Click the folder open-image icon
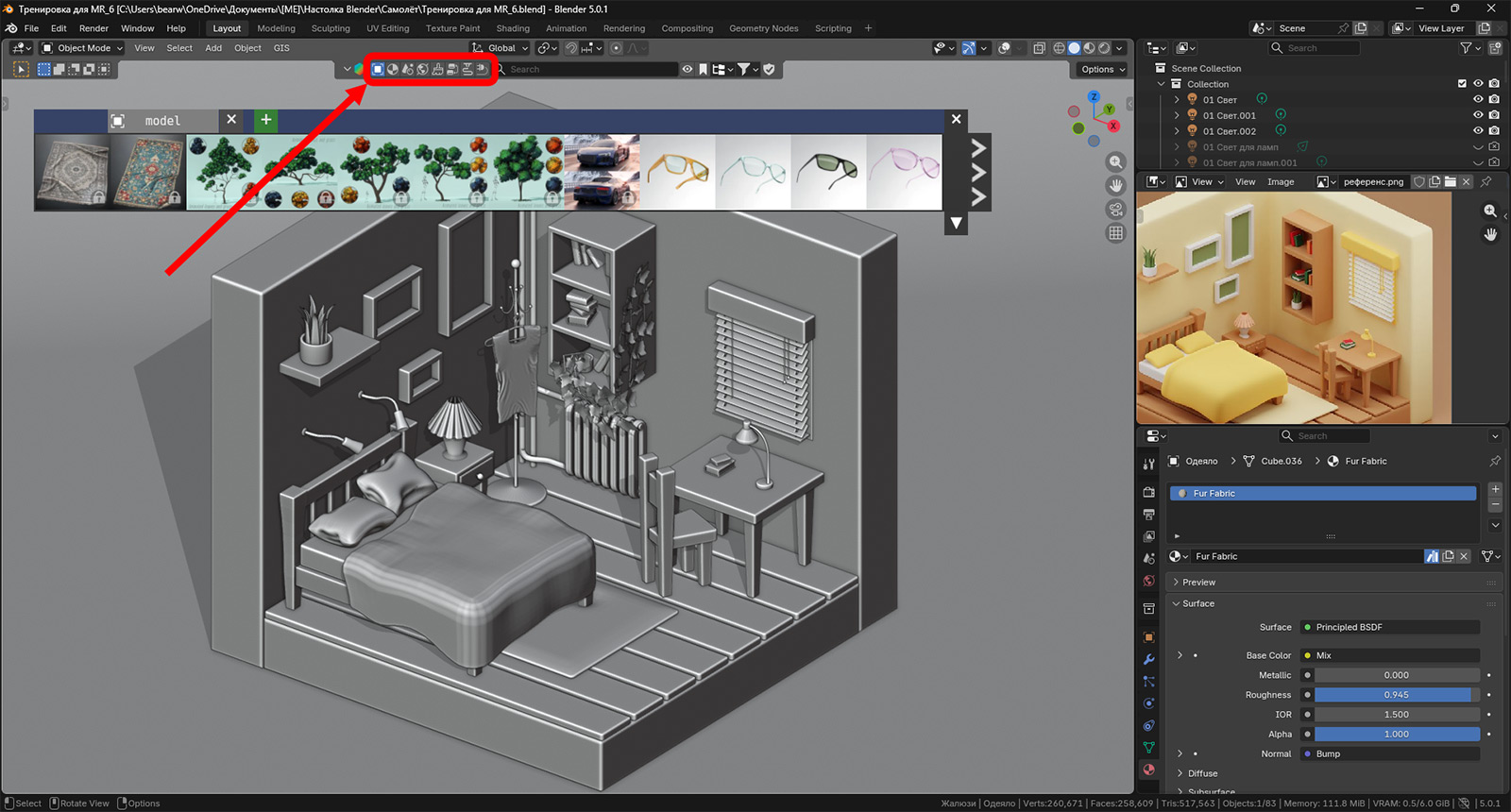 pyautogui.click(x=1450, y=182)
